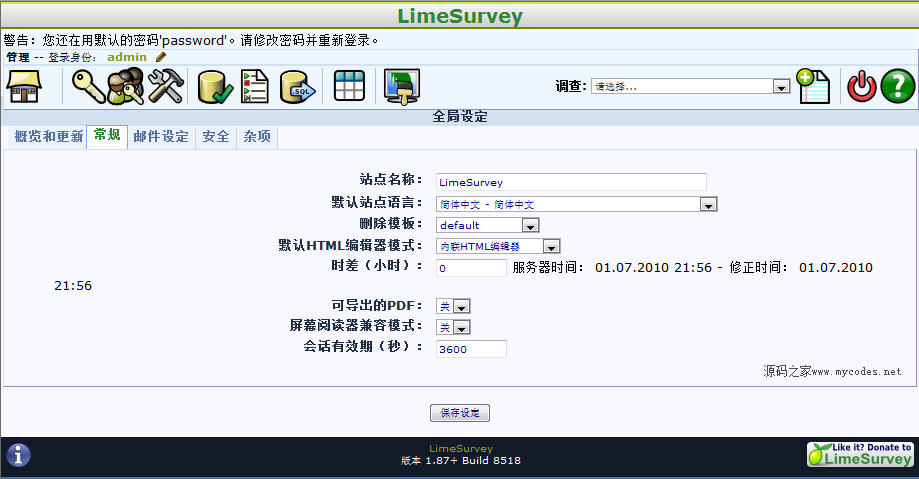The height and width of the screenshot is (479, 919).
Task: Click the LimeSurvey header title
Action: click(460, 15)
